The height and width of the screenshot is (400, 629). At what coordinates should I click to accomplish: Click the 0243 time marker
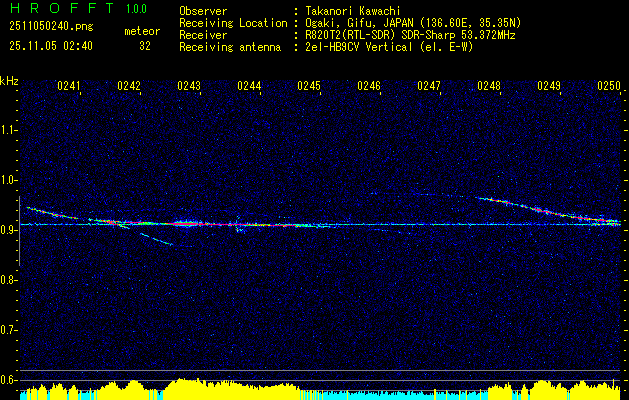tap(189, 86)
